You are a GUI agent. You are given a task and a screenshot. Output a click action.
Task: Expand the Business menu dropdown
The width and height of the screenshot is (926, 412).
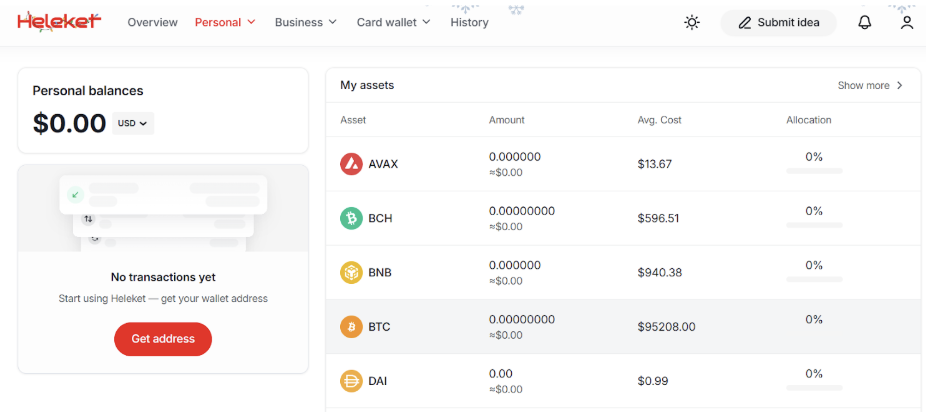point(305,22)
